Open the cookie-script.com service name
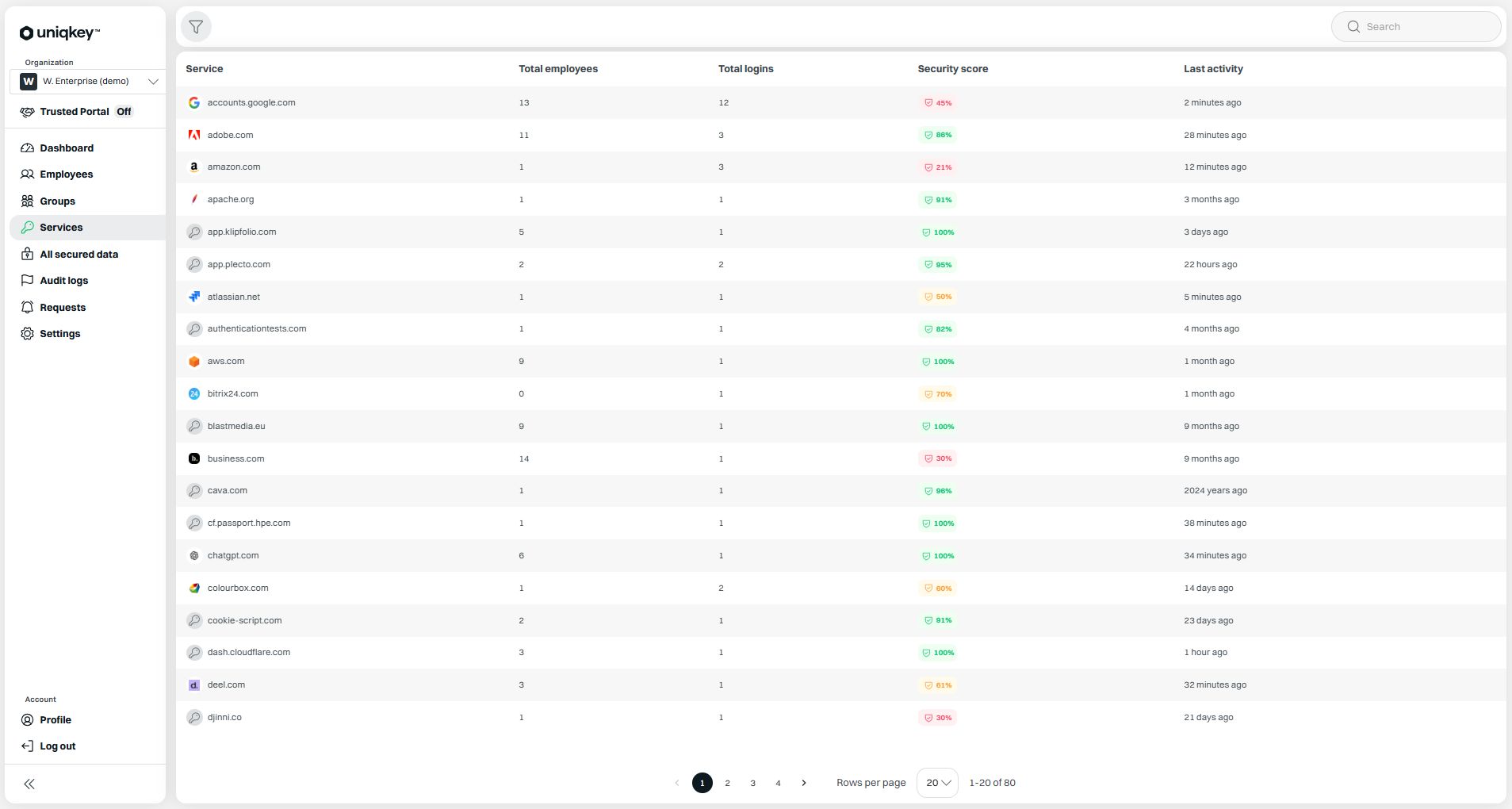The height and width of the screenshot is (809, 1512). (244, 621)
